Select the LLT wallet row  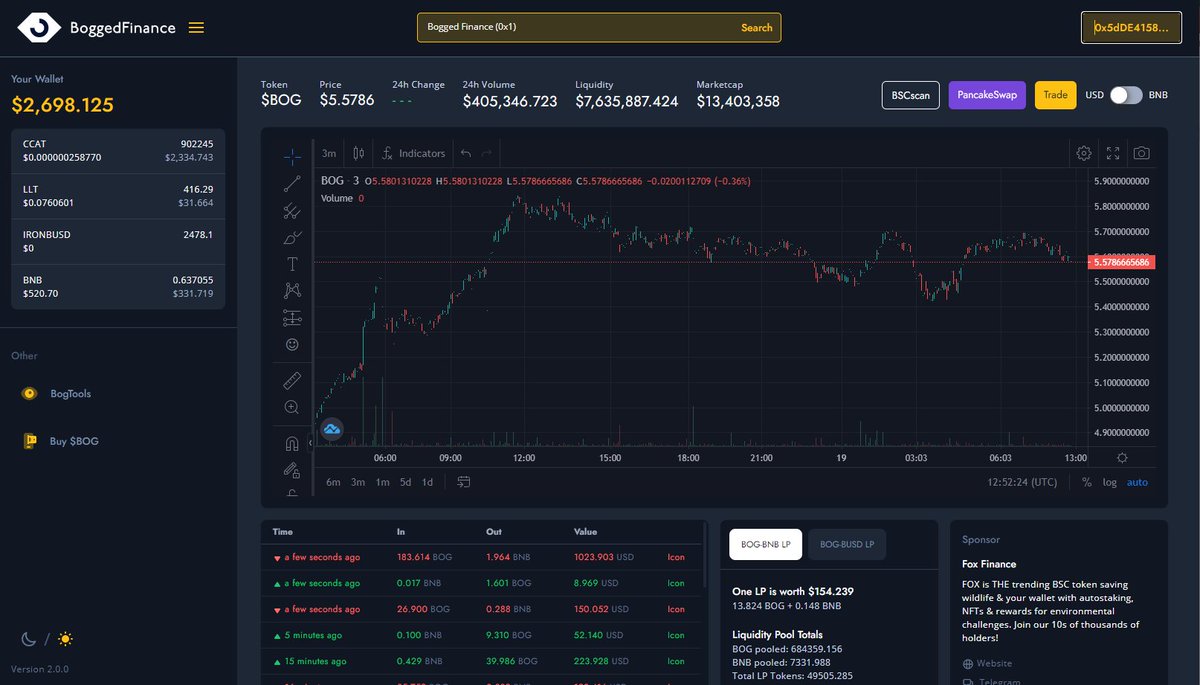click(118, 196)
